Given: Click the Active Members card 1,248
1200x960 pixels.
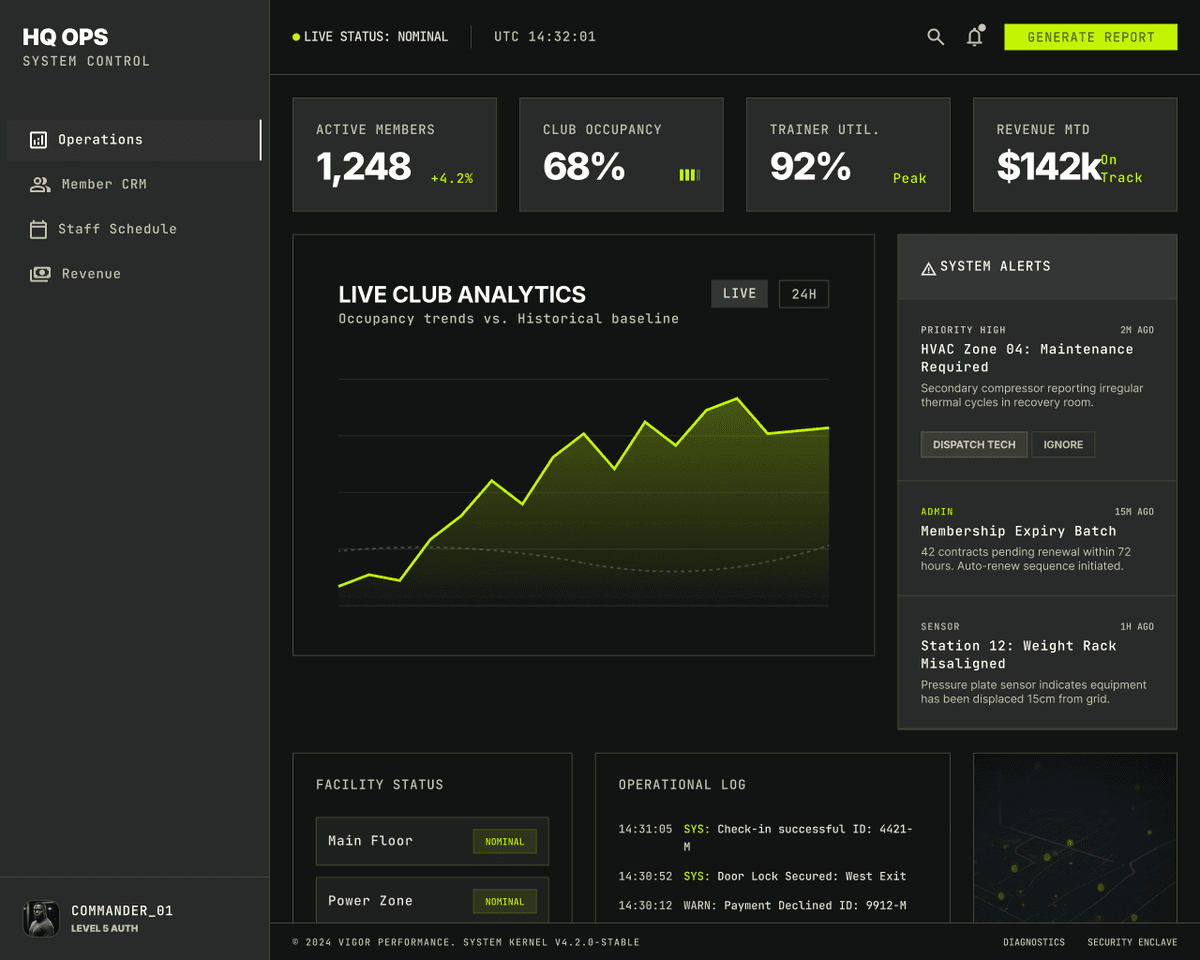Looking at the screenshot, I should [x=395, y=155].
